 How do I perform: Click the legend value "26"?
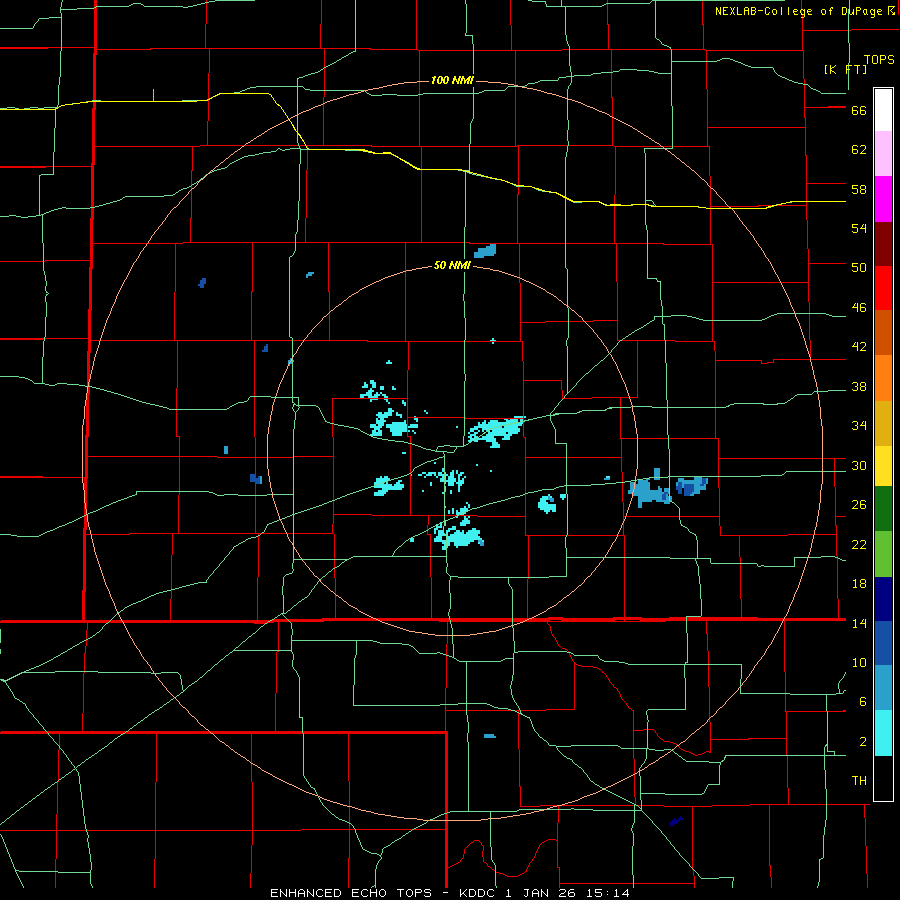tap(859, 505)
